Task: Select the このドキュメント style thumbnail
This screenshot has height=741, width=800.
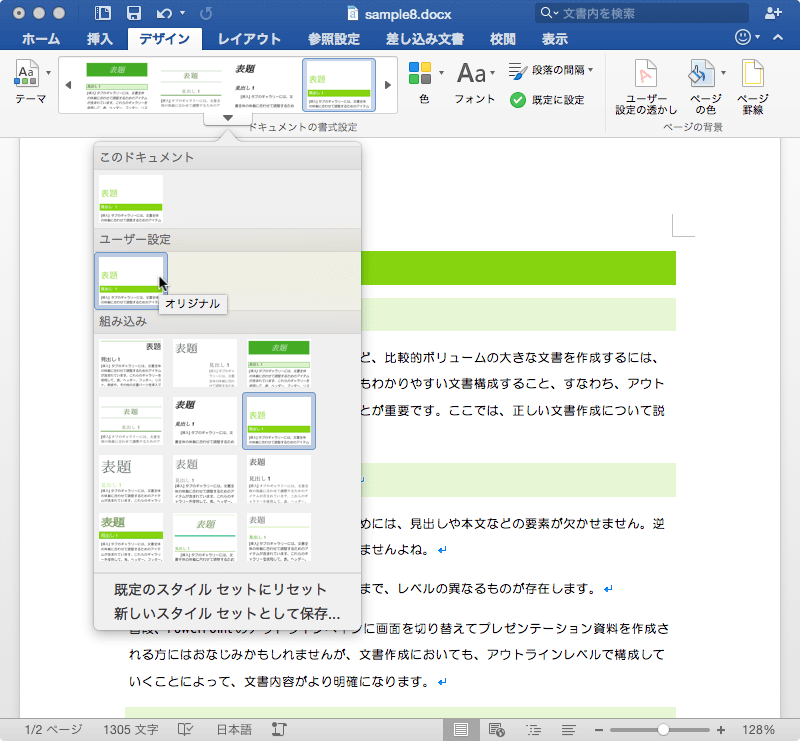Action: 131,199
